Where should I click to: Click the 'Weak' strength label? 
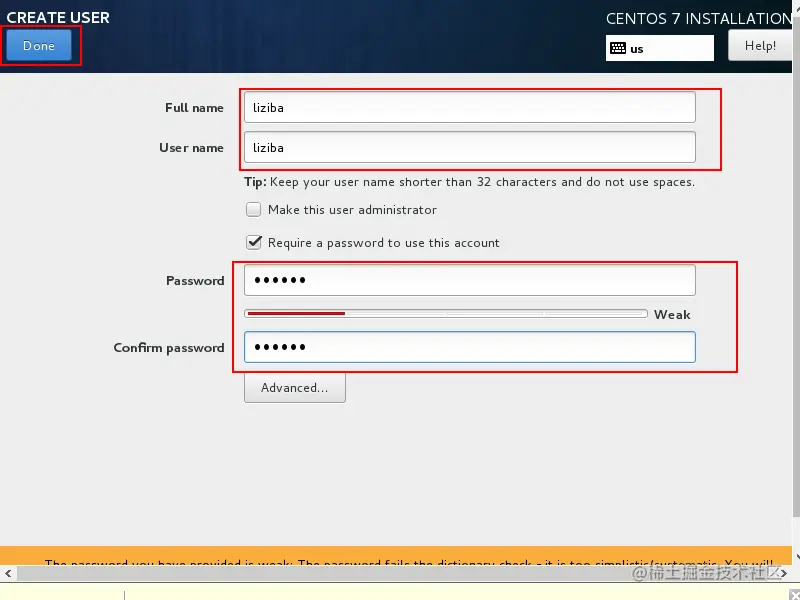click(672, 314)
